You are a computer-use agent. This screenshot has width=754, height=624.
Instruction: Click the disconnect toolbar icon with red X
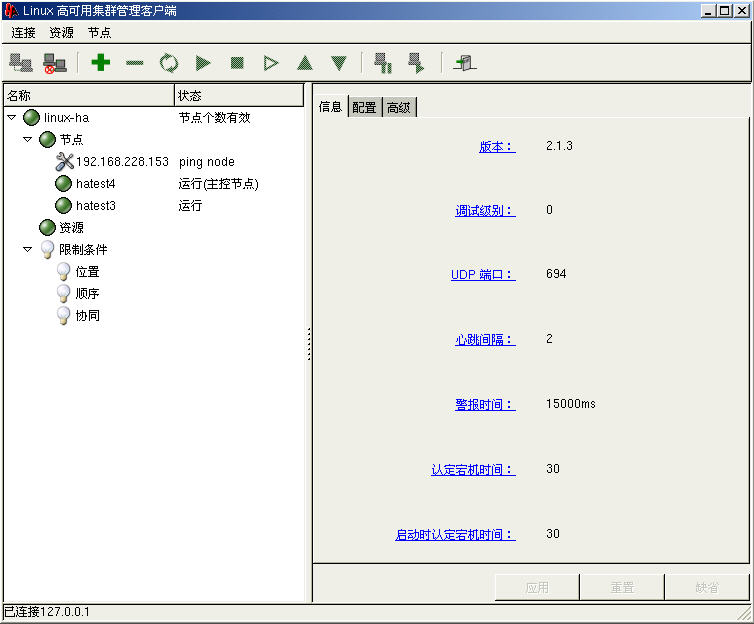pos(54,63)
